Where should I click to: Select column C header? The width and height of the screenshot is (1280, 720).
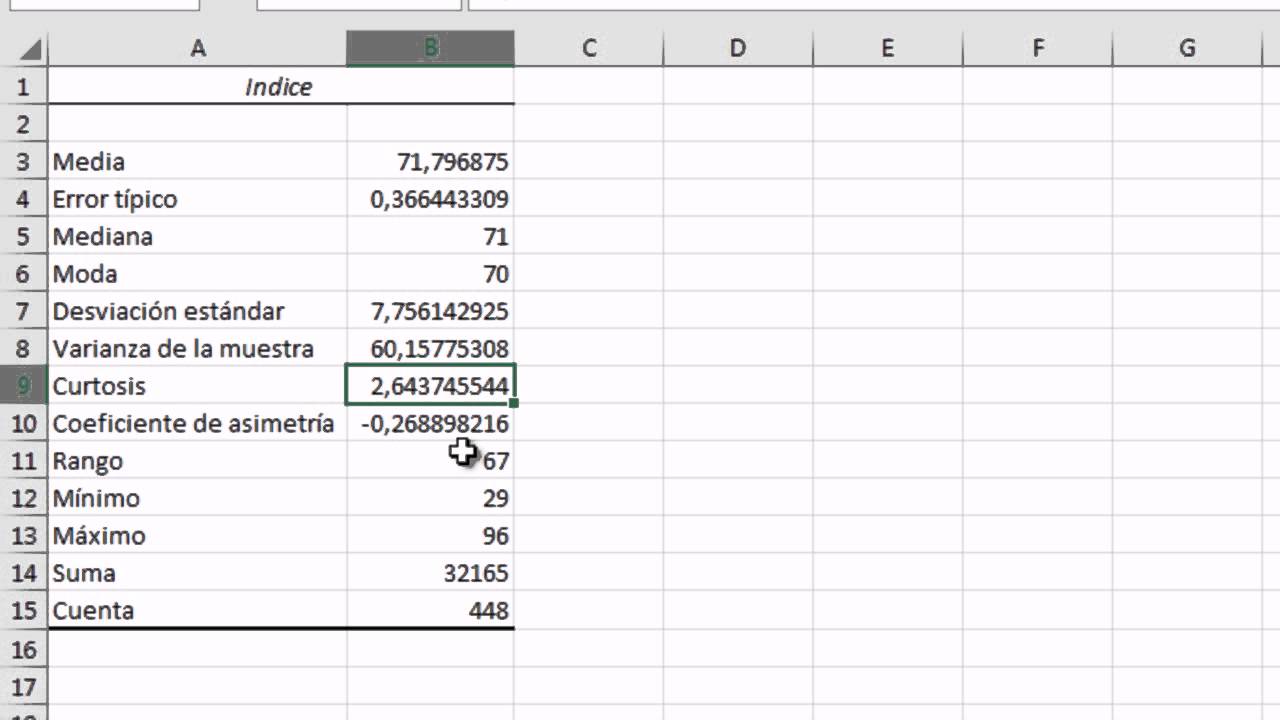tap(589, 48)
